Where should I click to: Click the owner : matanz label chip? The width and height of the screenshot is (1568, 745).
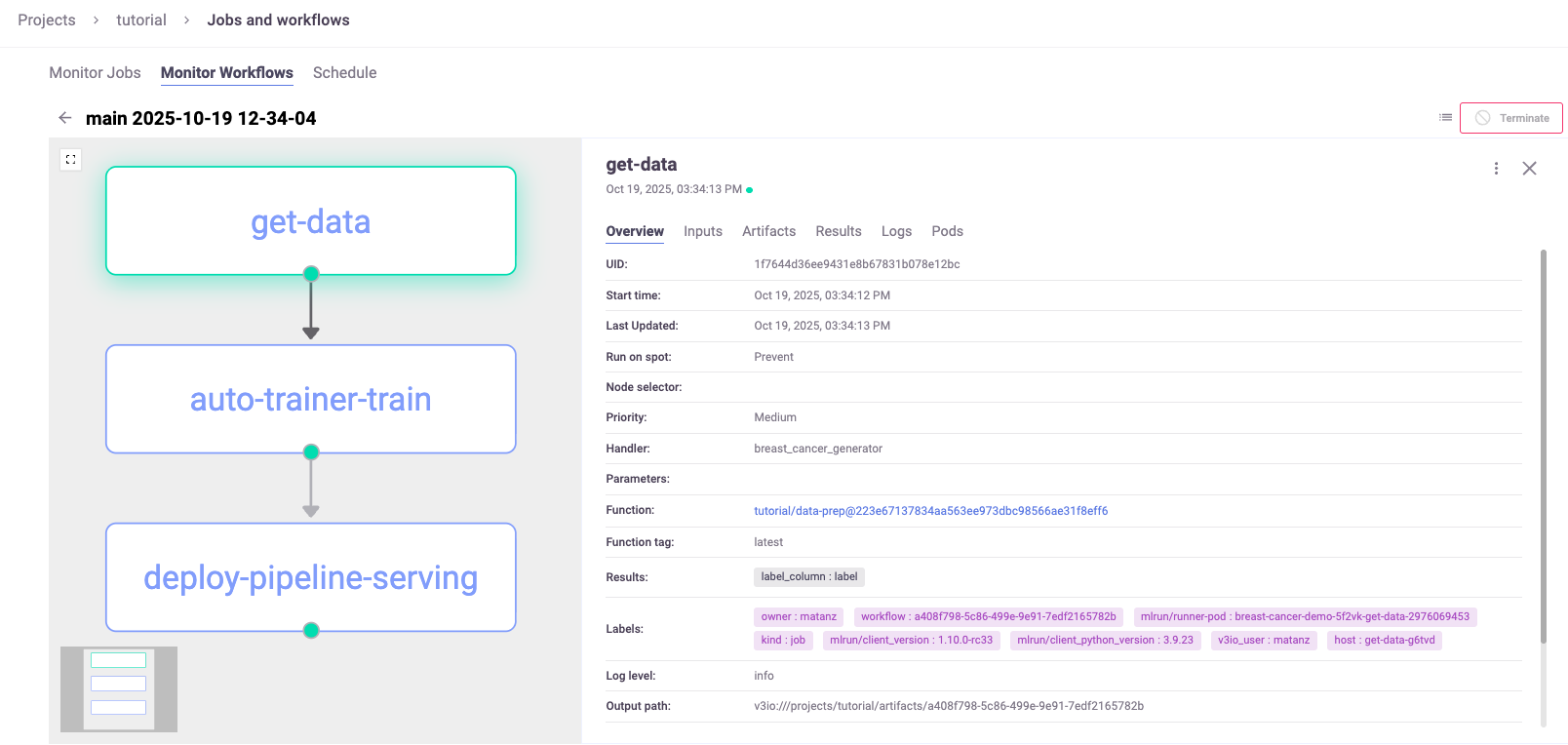point(799,617)
